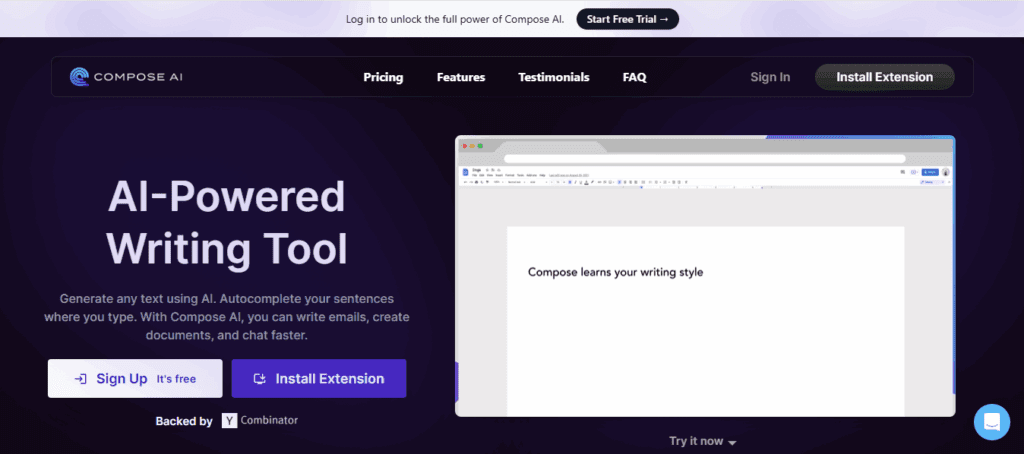Click the Compose AI spiral logo icon

(x=80, y=77)
